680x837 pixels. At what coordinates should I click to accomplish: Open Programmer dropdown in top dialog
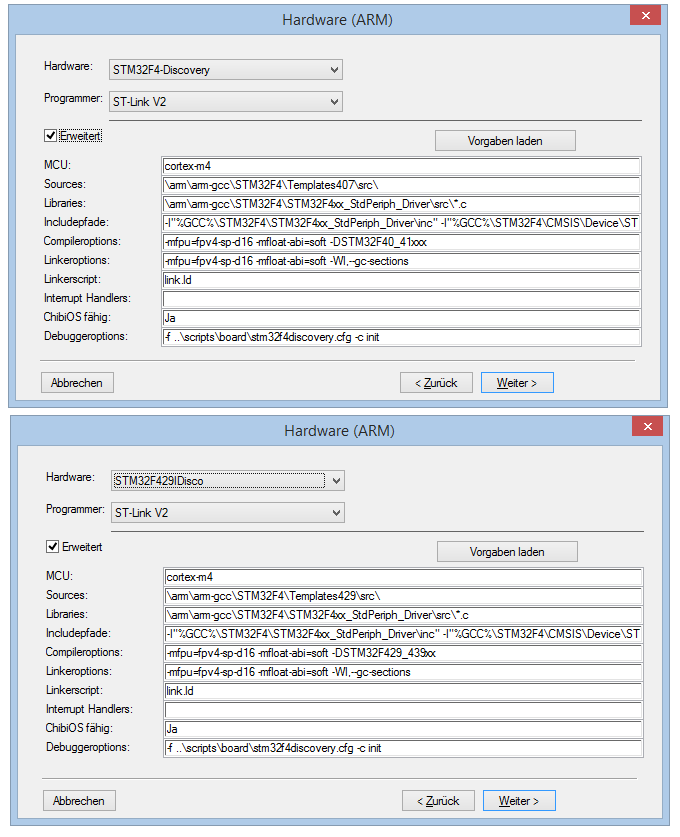(x=225, y=101)
